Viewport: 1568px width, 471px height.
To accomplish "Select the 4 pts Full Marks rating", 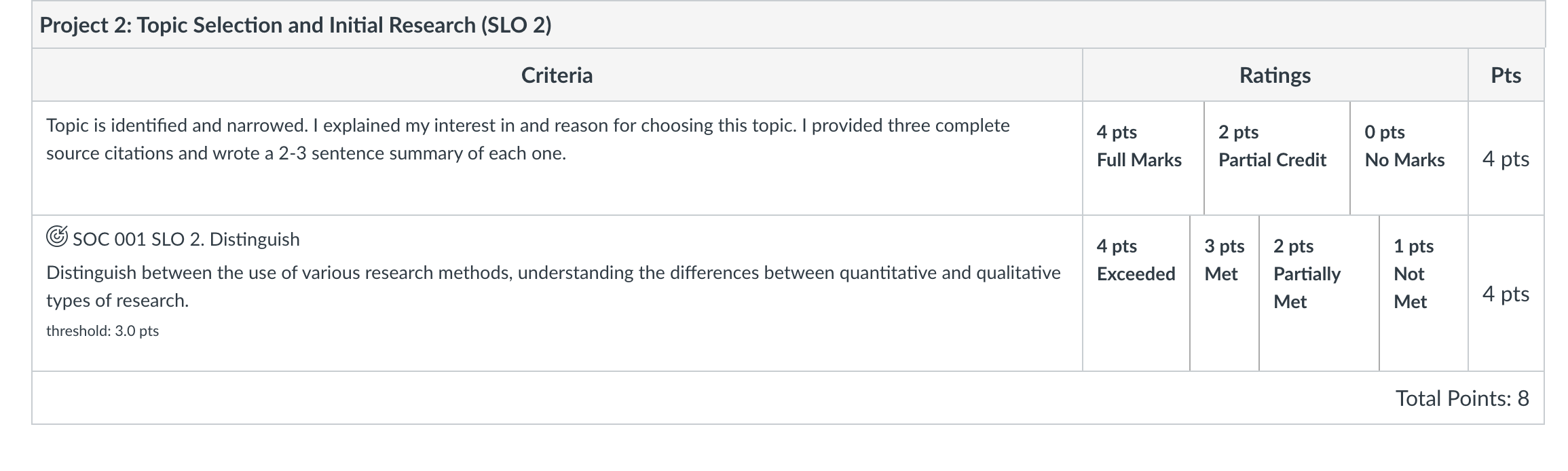I will [x=1143, y=158].
